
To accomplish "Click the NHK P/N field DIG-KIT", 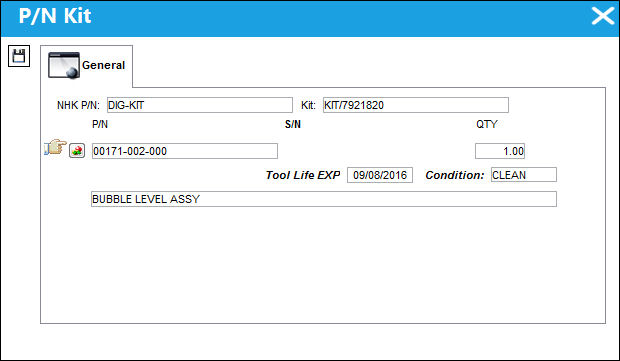I will click(200, 105).
